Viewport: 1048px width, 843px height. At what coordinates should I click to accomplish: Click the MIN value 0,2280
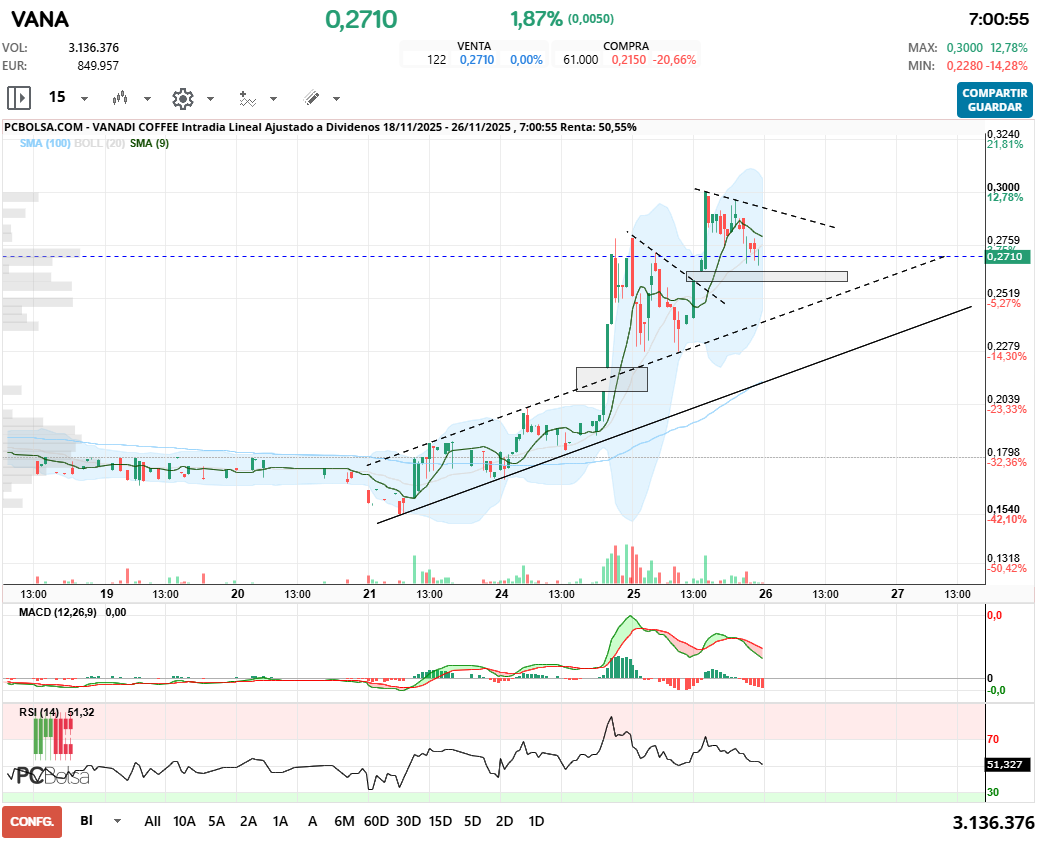click(964, 66)
